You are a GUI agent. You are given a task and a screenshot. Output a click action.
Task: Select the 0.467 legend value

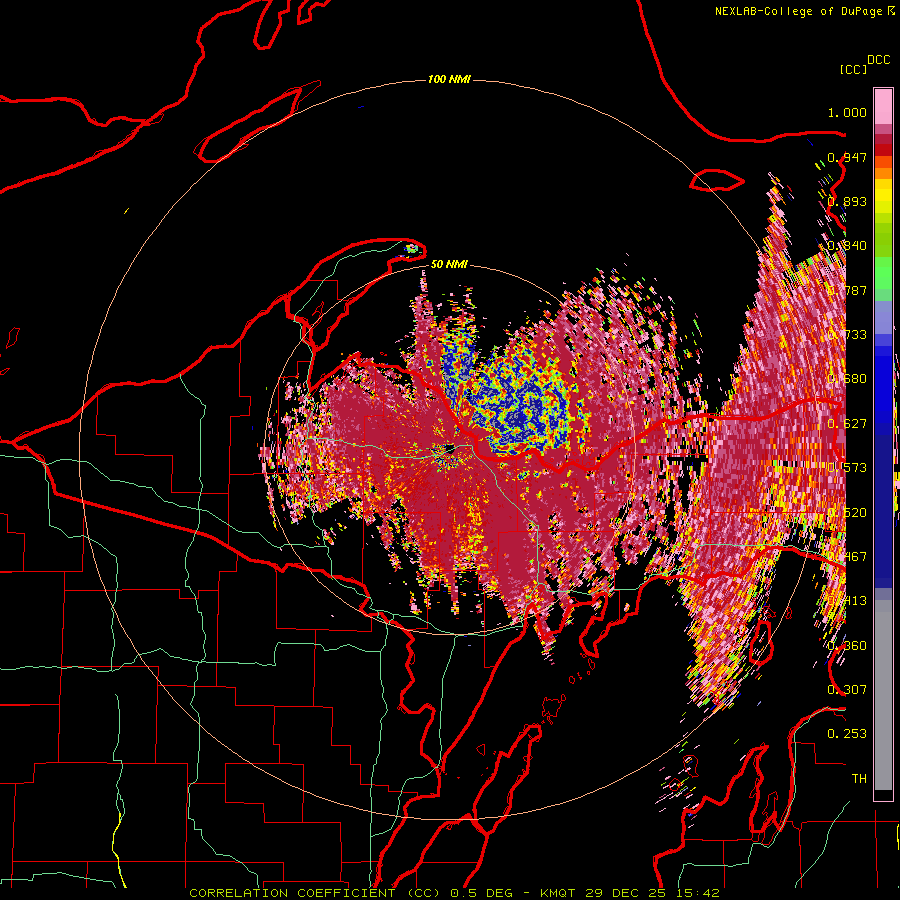pos(847,557)
